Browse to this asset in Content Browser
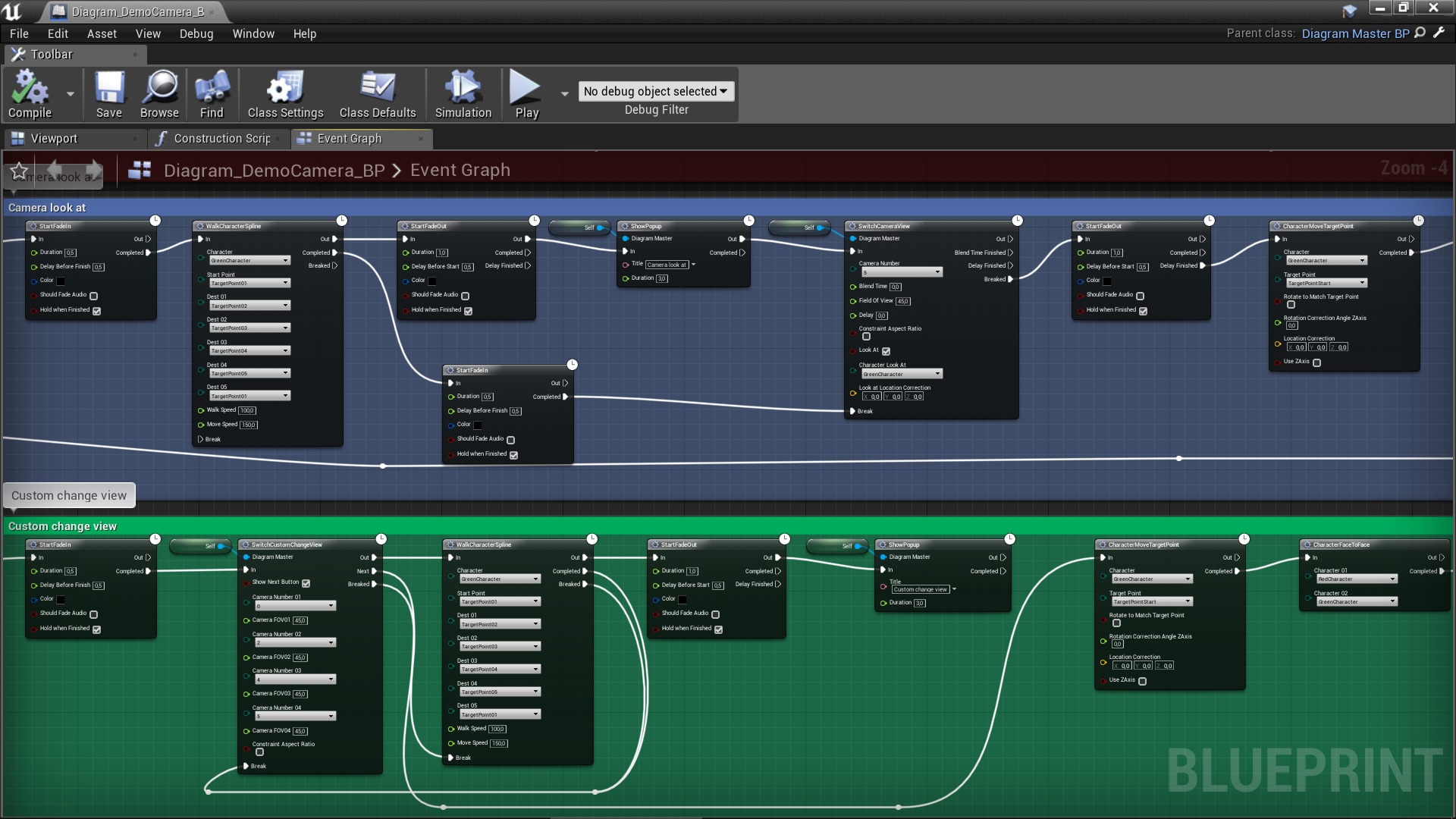The height and width of the screenshot is (819, 1456). 159,93
